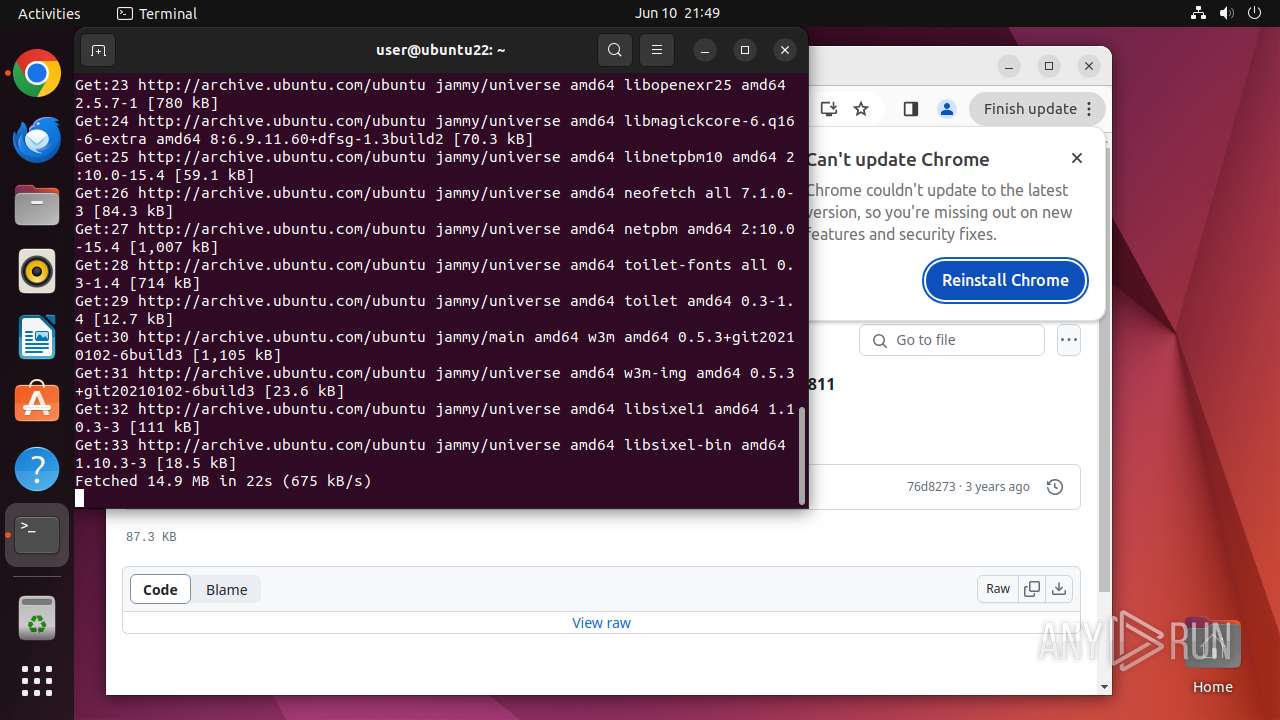Select the Terminal icon in the dock
This screenshot has height=720, width=1280.
(37, 535)
